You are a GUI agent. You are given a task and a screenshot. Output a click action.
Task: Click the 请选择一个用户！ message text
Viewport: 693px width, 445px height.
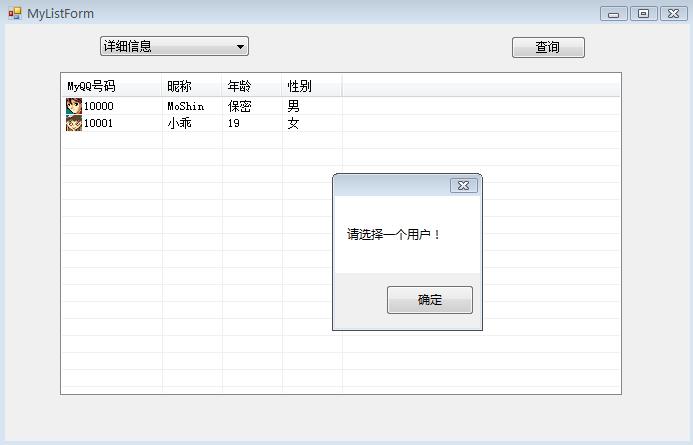click(x=394, y=234)
